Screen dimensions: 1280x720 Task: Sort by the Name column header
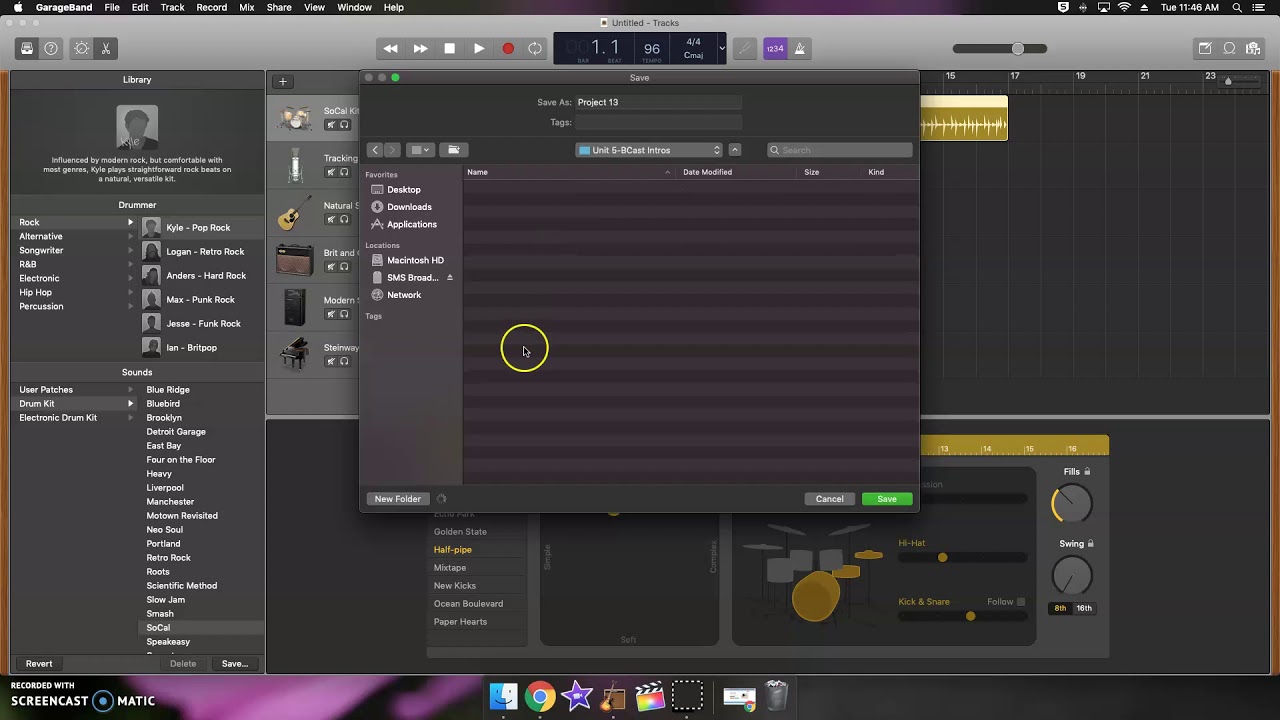coord(569,172)
